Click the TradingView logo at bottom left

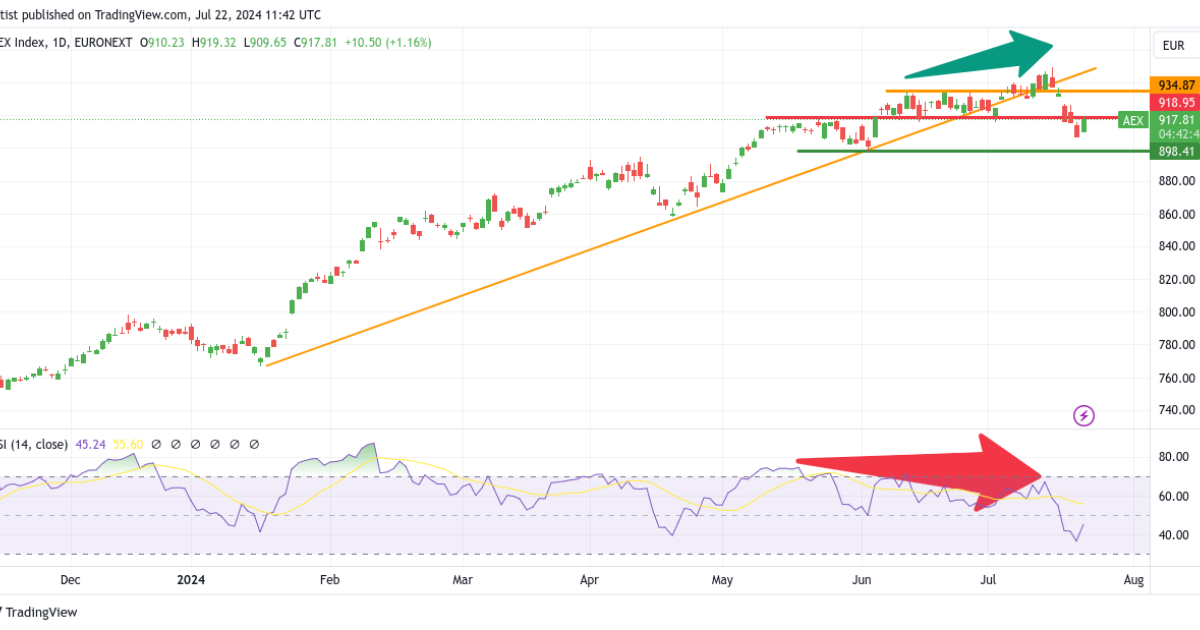point(42,610)
